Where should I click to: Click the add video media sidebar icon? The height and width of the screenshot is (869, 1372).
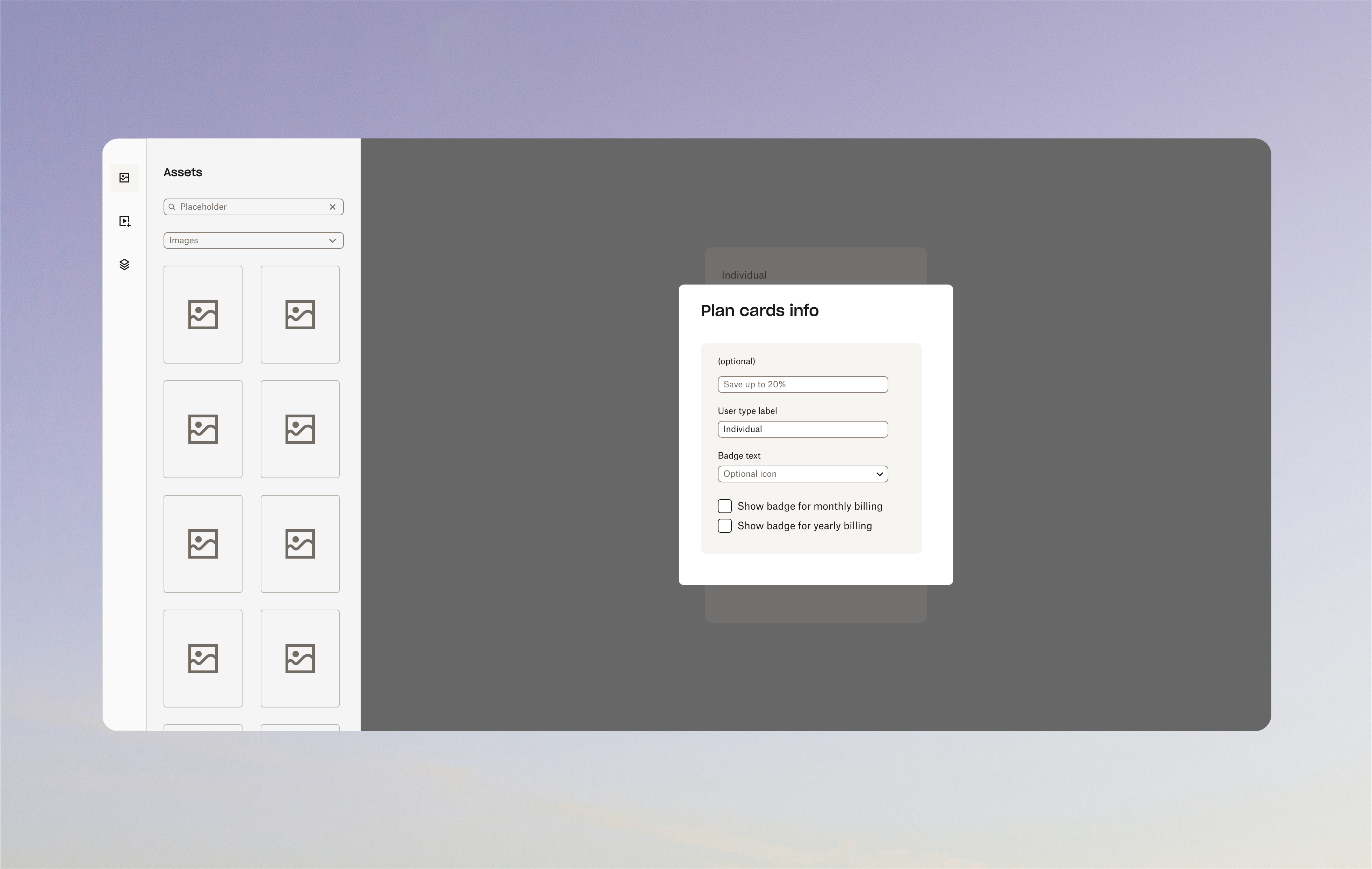(x=125, y=221)
